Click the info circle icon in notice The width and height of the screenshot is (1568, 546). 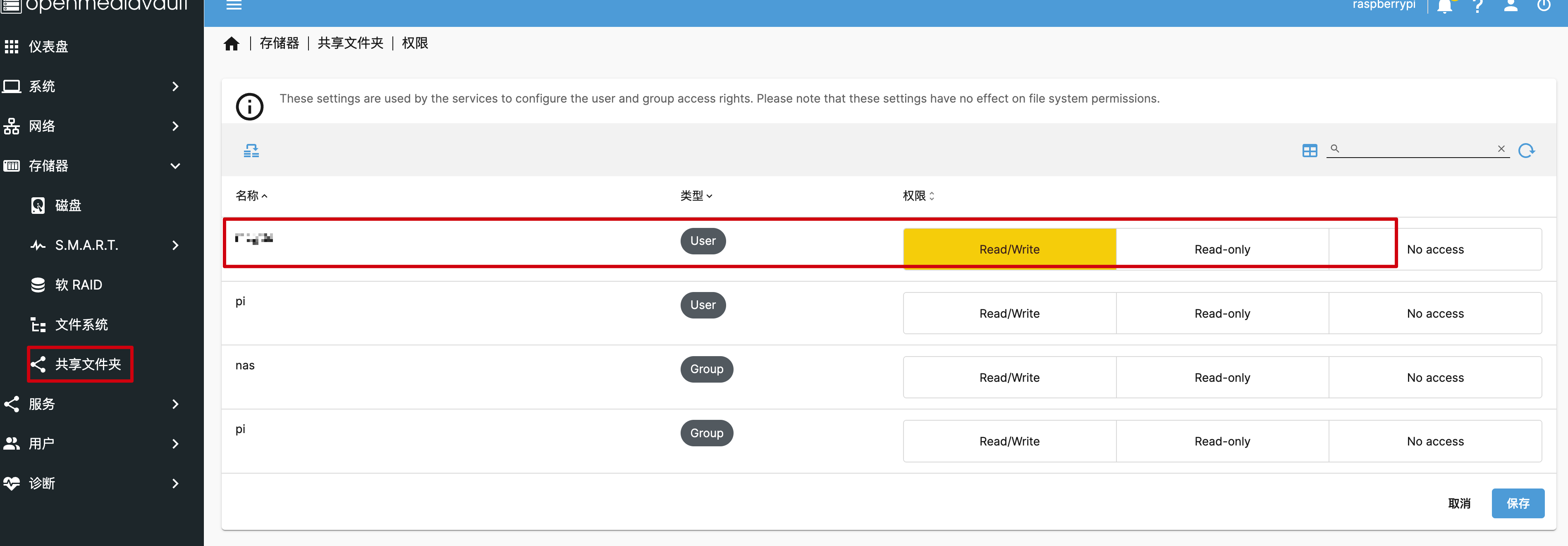(250, 107)
